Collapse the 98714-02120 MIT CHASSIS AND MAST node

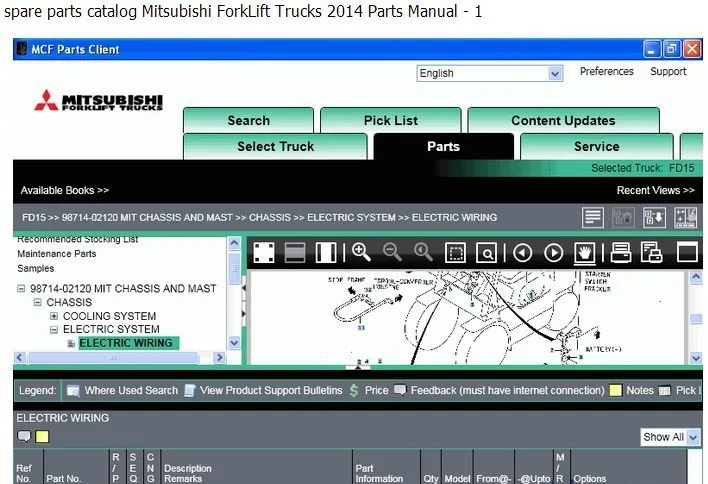(21, 289)
